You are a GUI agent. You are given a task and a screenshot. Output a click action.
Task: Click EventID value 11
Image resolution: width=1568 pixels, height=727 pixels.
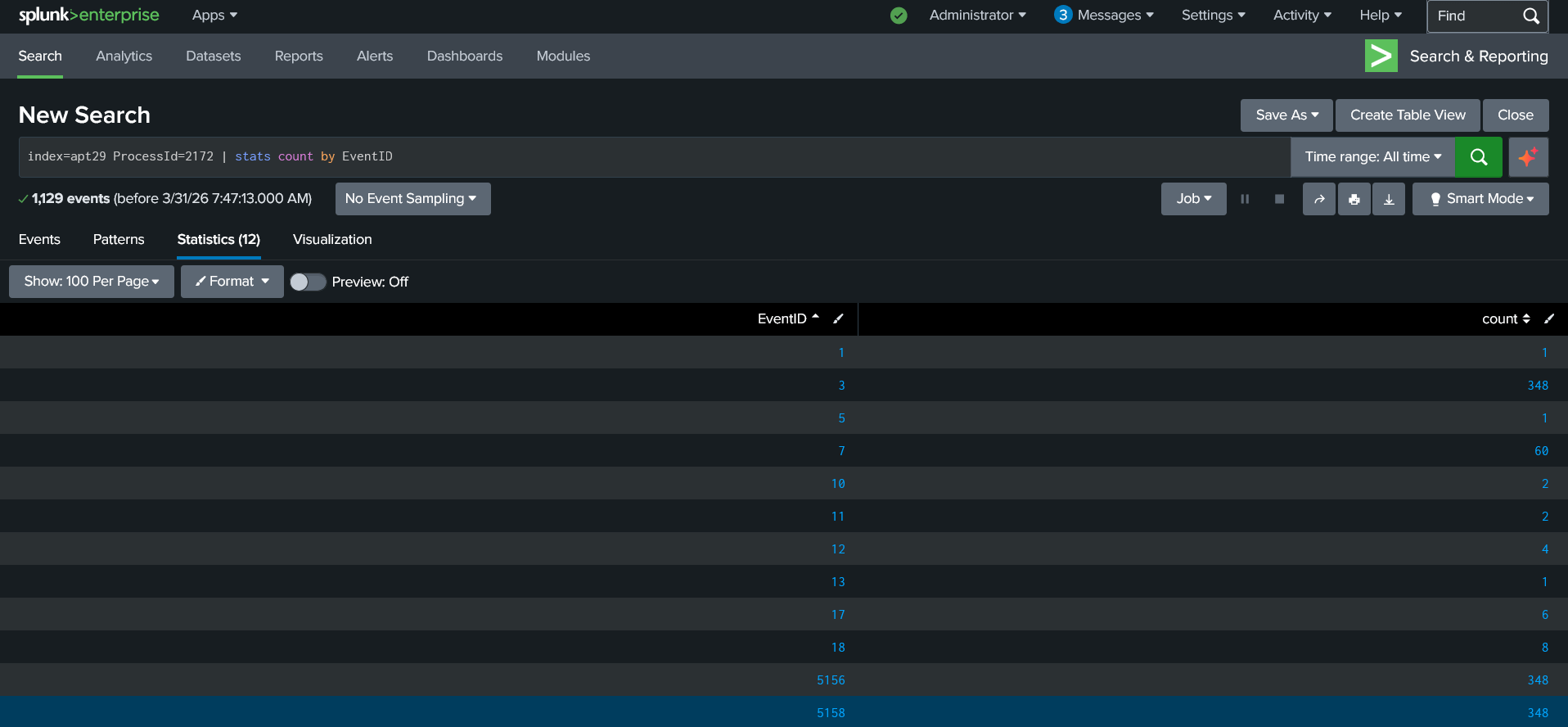(838, 517)
